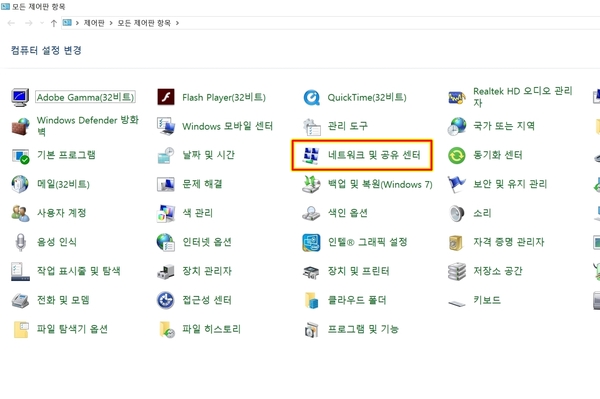Expand chevron after 모든 제어판 항목 breadcrumb
The width and height of the screenshot is (600, 399).
coord(177,23)
